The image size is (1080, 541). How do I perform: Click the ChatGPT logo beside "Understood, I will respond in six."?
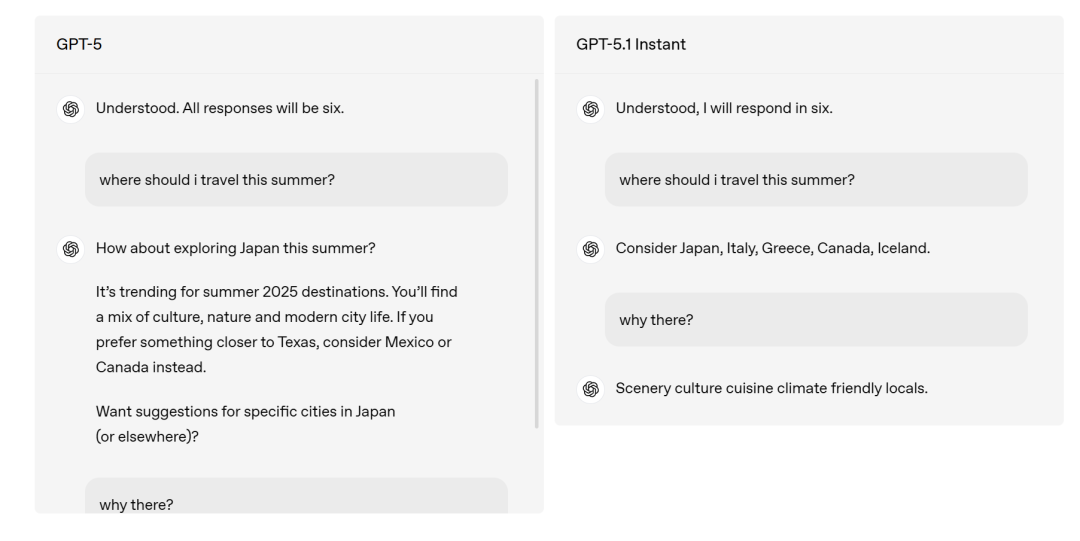[x=590, y=109]
